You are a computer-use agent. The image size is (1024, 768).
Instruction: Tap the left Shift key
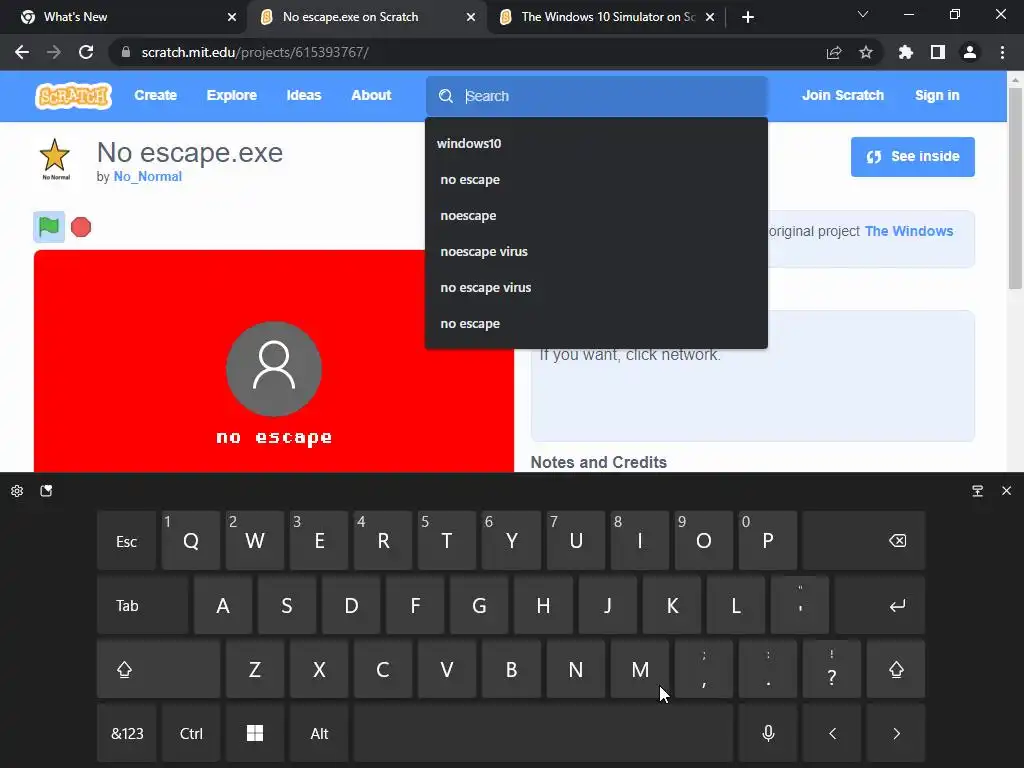[x=159, y=669]
